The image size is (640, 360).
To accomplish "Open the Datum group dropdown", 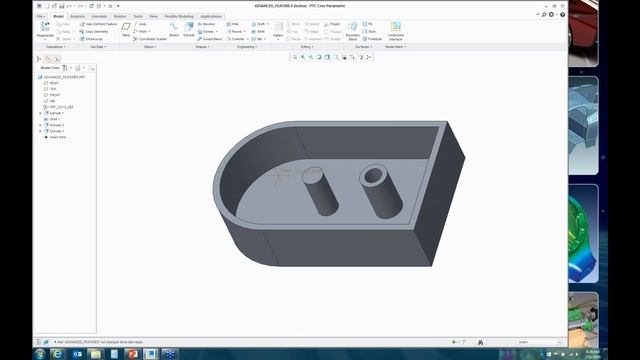I will click(149, 47).
